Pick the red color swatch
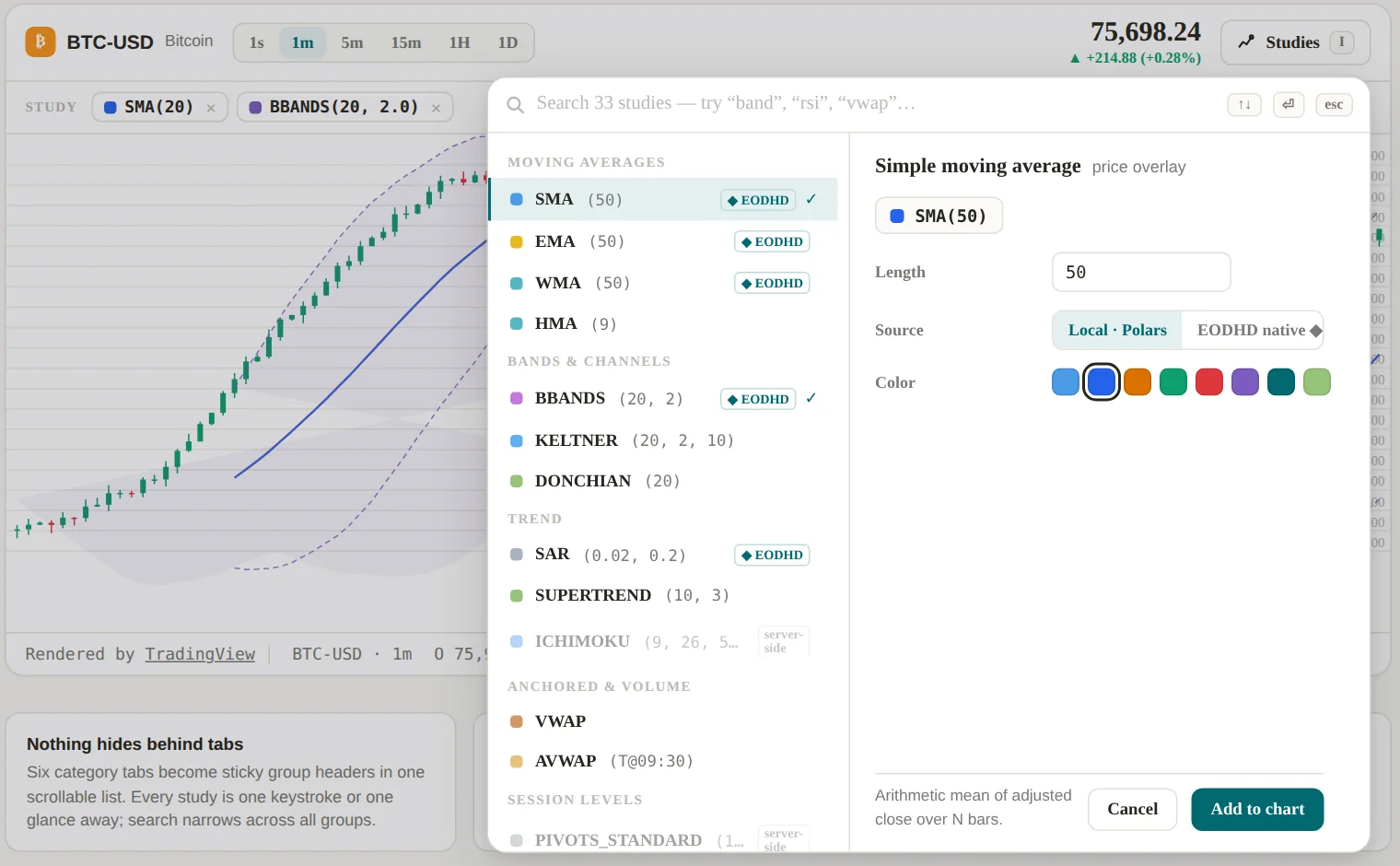1400x866 pixels. 1209,381
